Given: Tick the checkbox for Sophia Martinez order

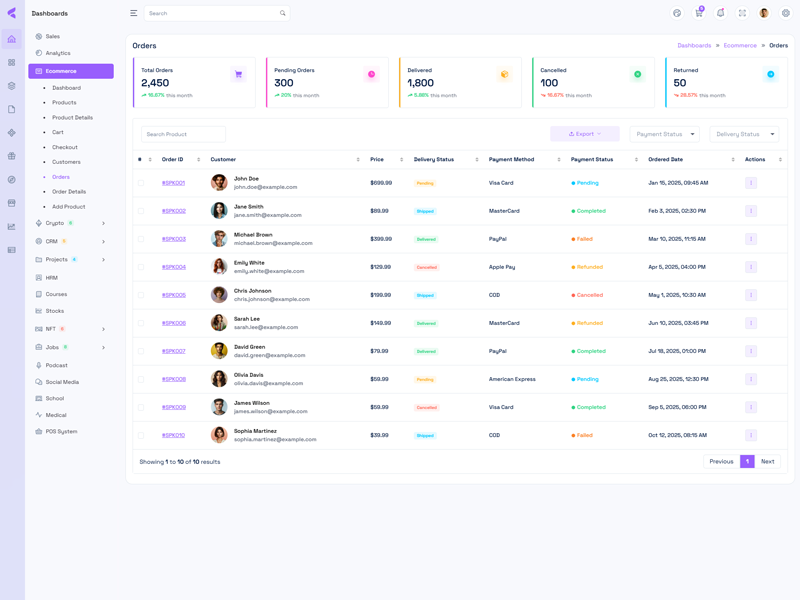Looking at the screenshot, I should pos(141,435).
